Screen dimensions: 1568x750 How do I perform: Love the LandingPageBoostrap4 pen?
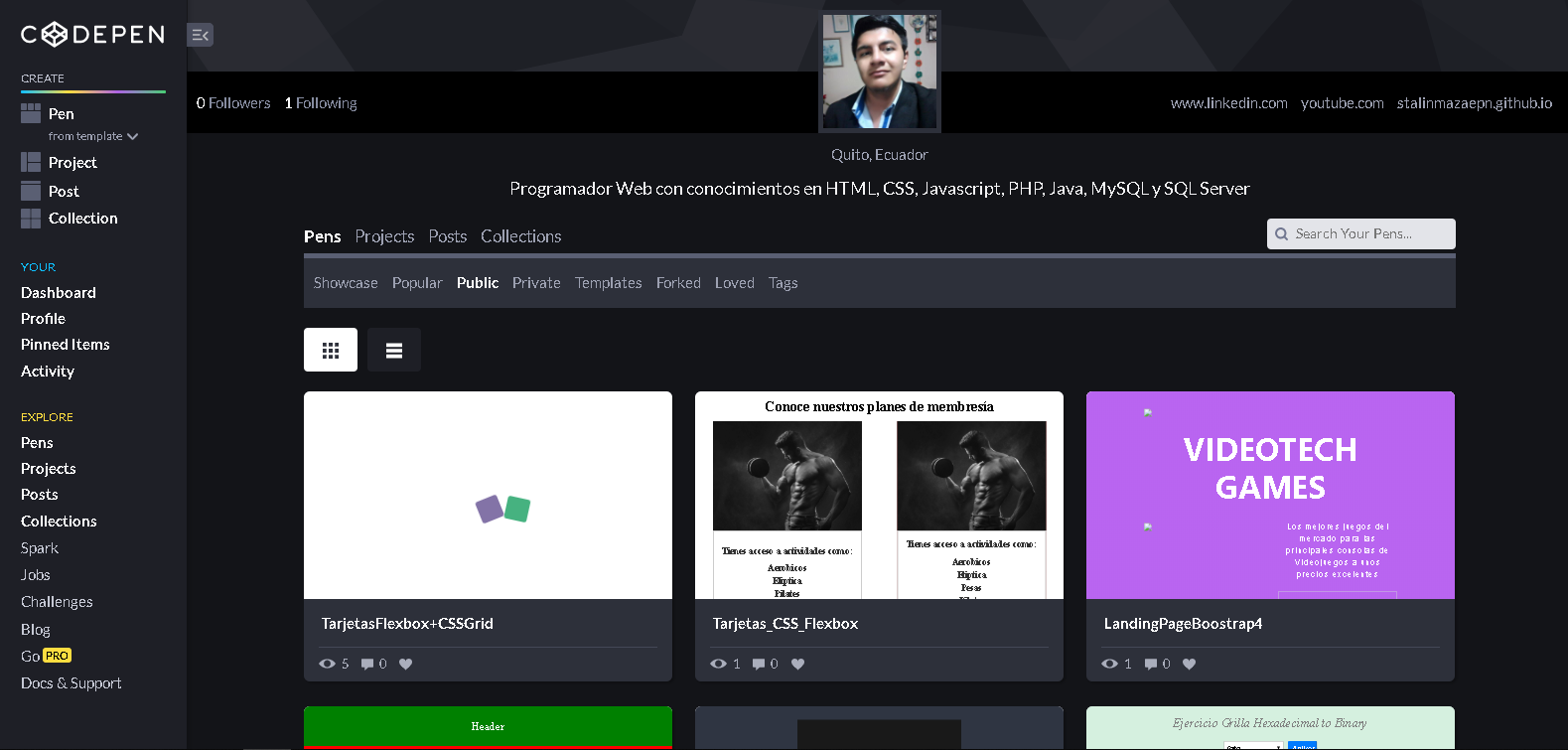point(1190,665)
